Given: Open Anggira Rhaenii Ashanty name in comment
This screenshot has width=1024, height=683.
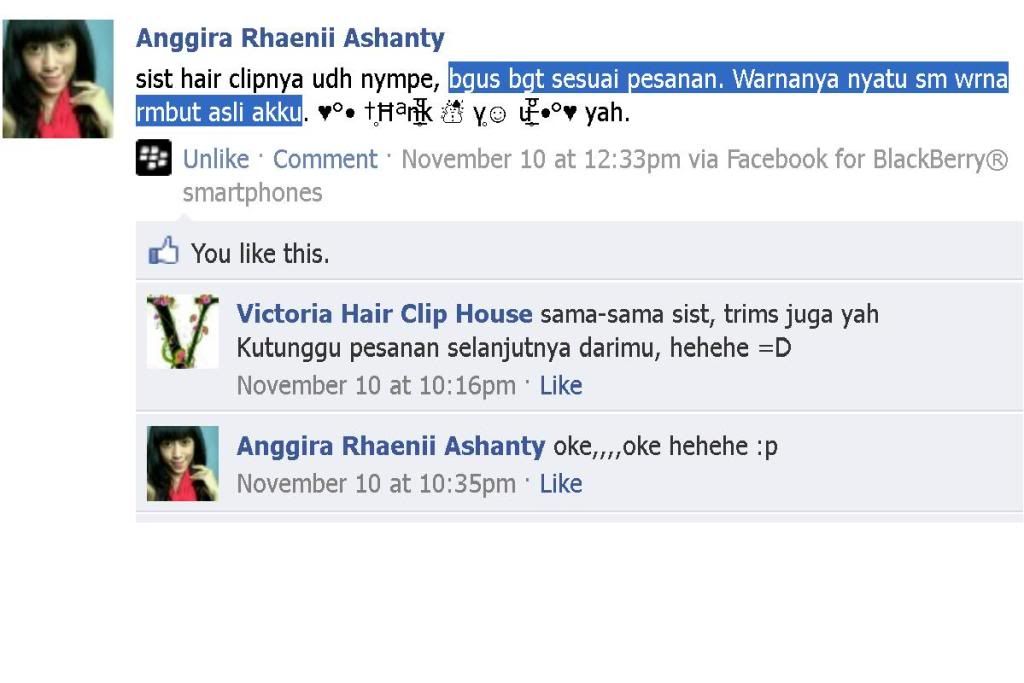Looking at the screenshot, I should click(391, 446).
